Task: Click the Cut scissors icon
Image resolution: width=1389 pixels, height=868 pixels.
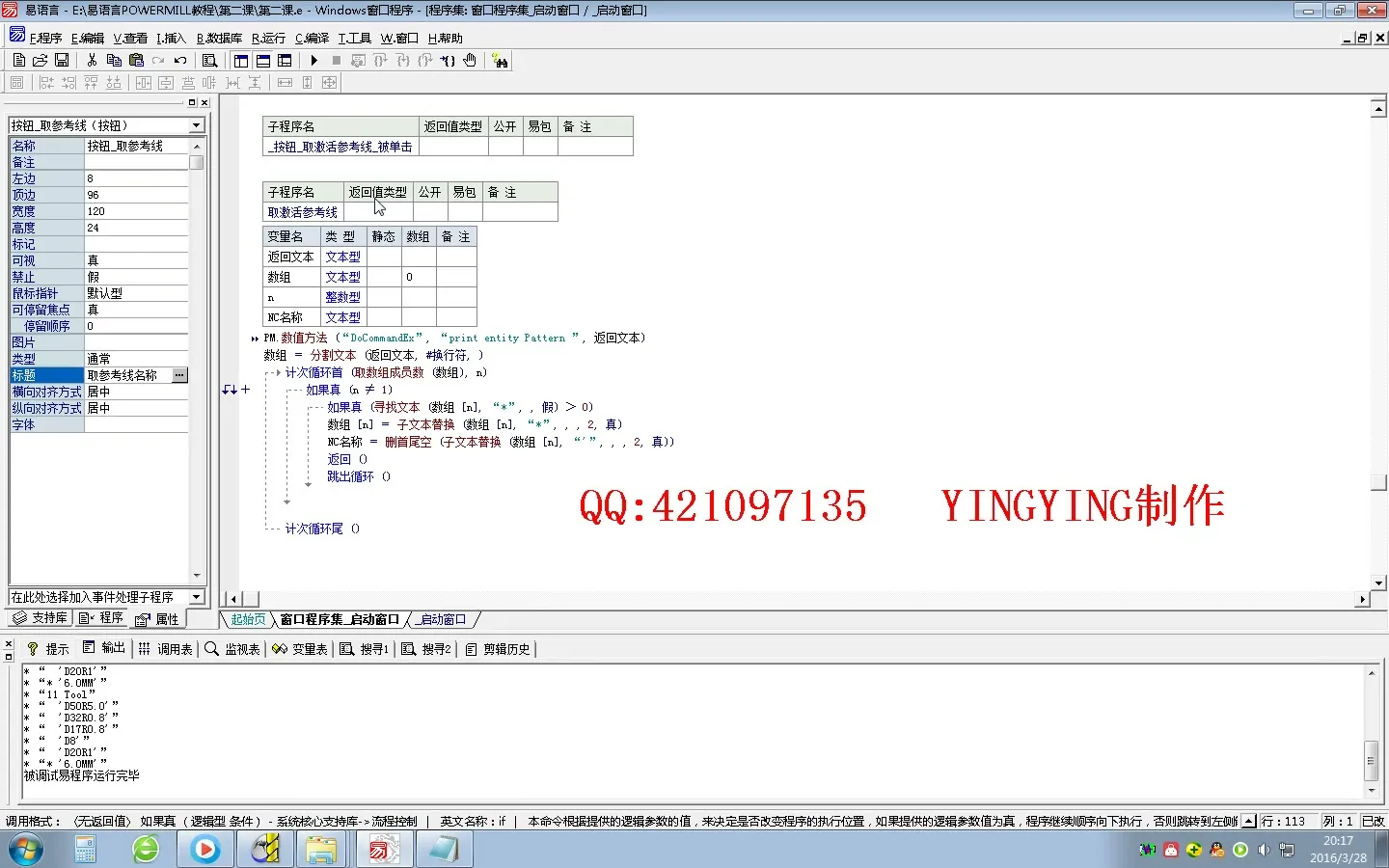Action: coord(92,60)
